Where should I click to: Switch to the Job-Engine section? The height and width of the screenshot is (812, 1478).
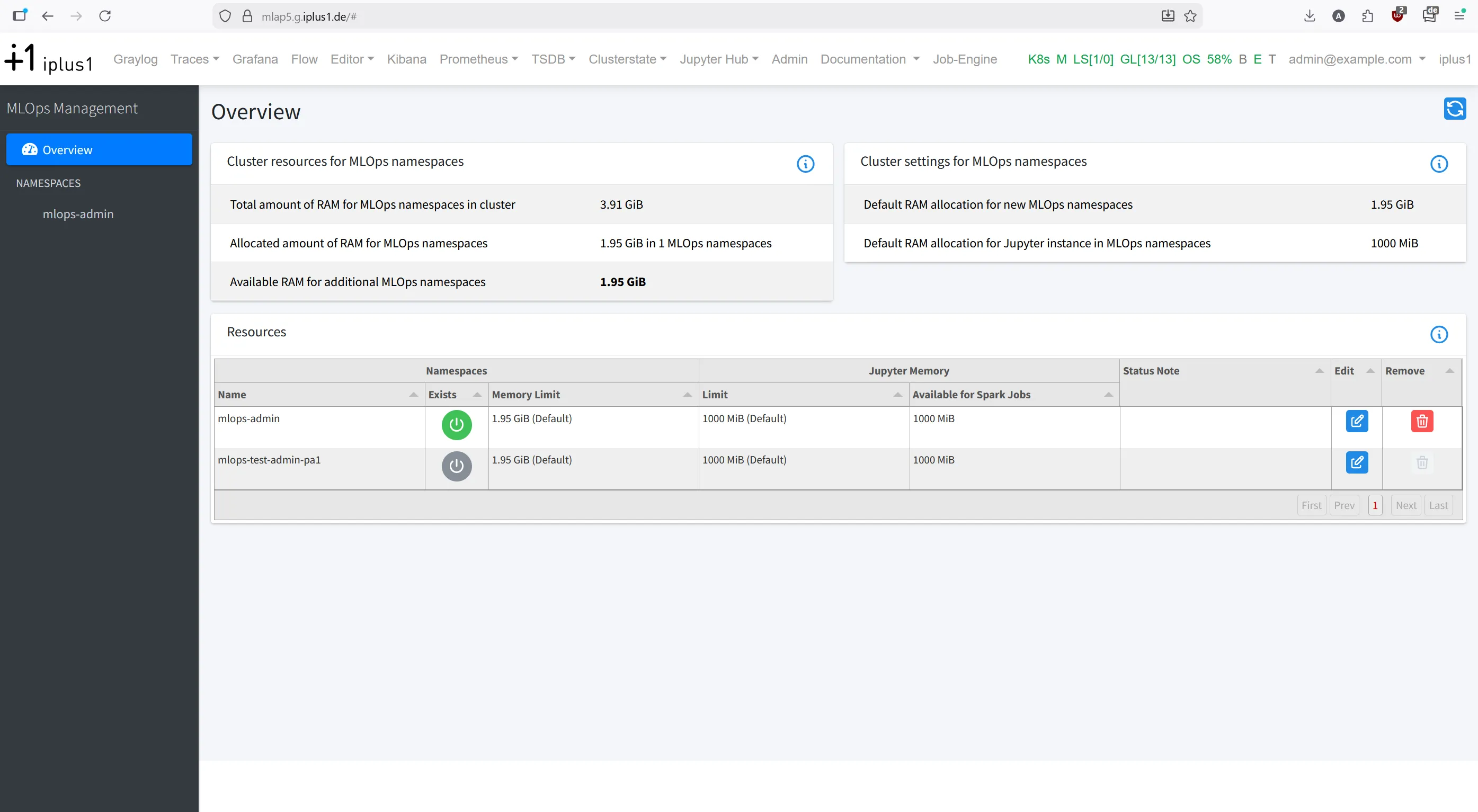(x=965, y=59)
